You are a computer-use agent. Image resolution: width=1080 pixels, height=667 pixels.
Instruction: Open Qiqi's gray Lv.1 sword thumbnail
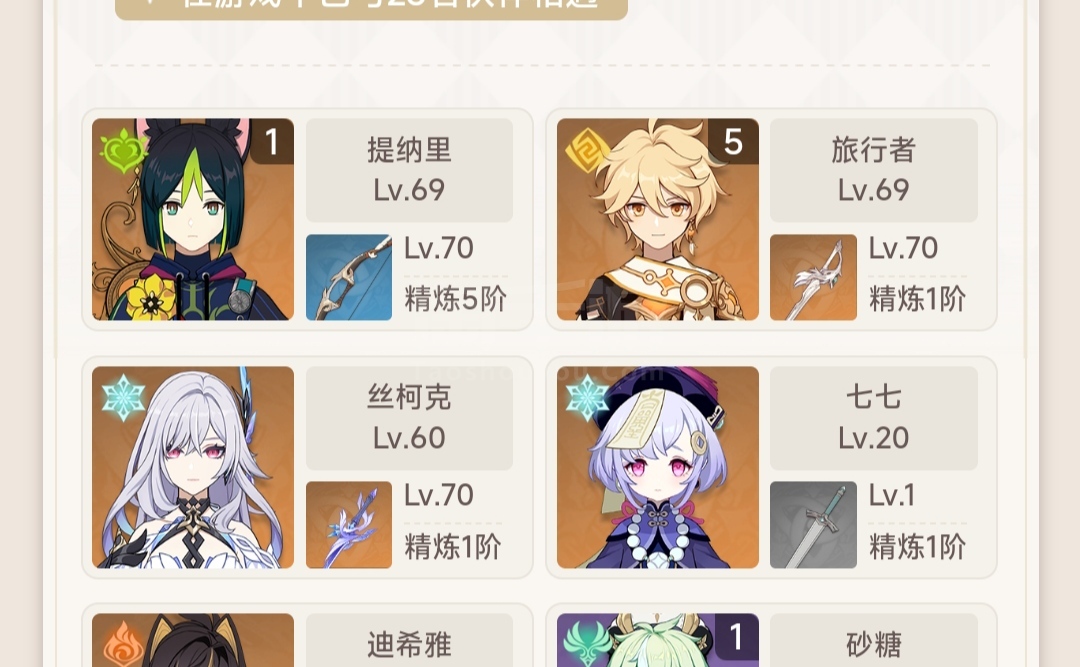pos(813,524)
